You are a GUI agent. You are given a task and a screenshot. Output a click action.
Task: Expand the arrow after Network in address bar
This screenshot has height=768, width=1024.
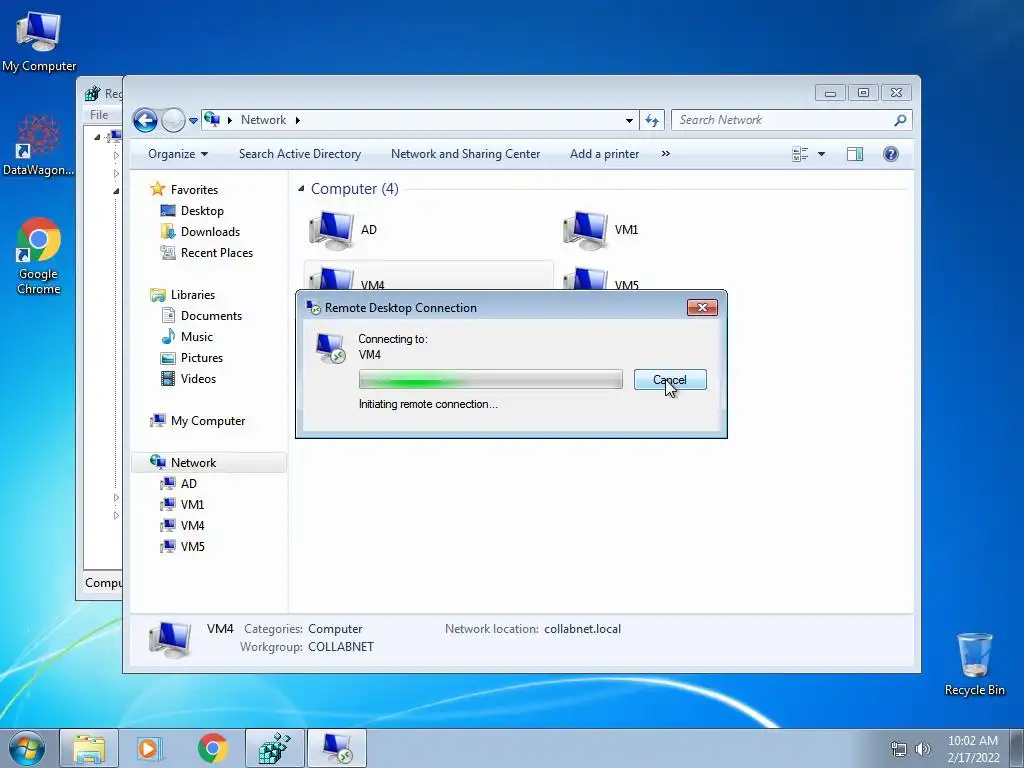[298, 120]
